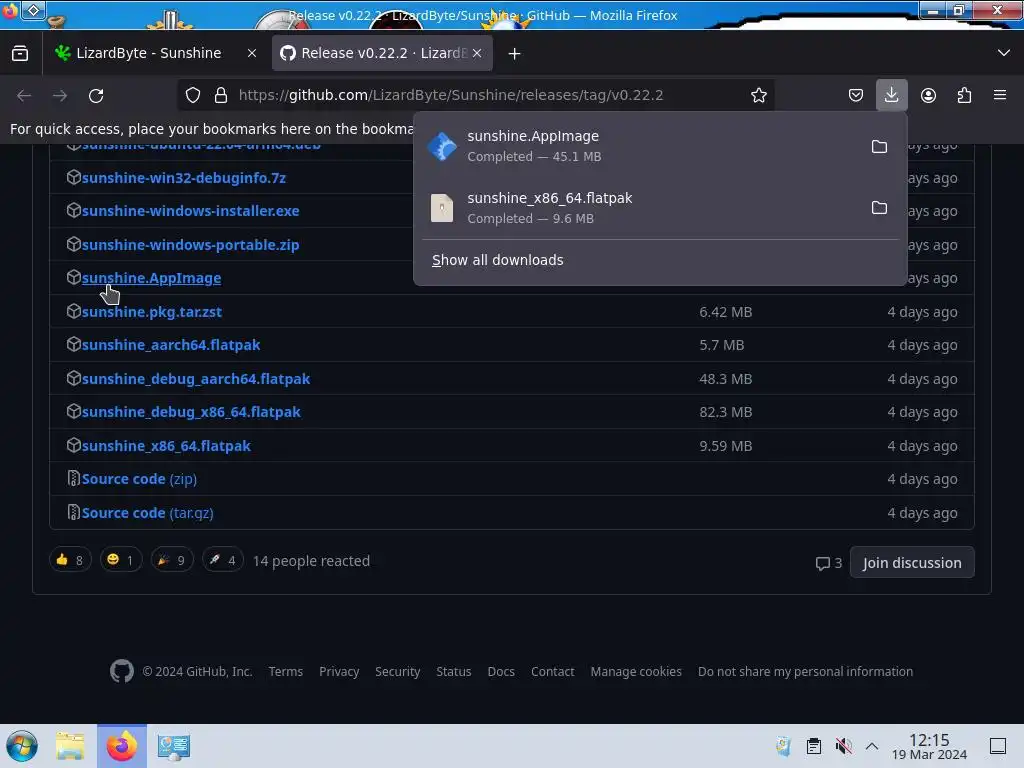
Task: Open the Docs footer link
Action: pyautogui.click(x=501, y=671)
